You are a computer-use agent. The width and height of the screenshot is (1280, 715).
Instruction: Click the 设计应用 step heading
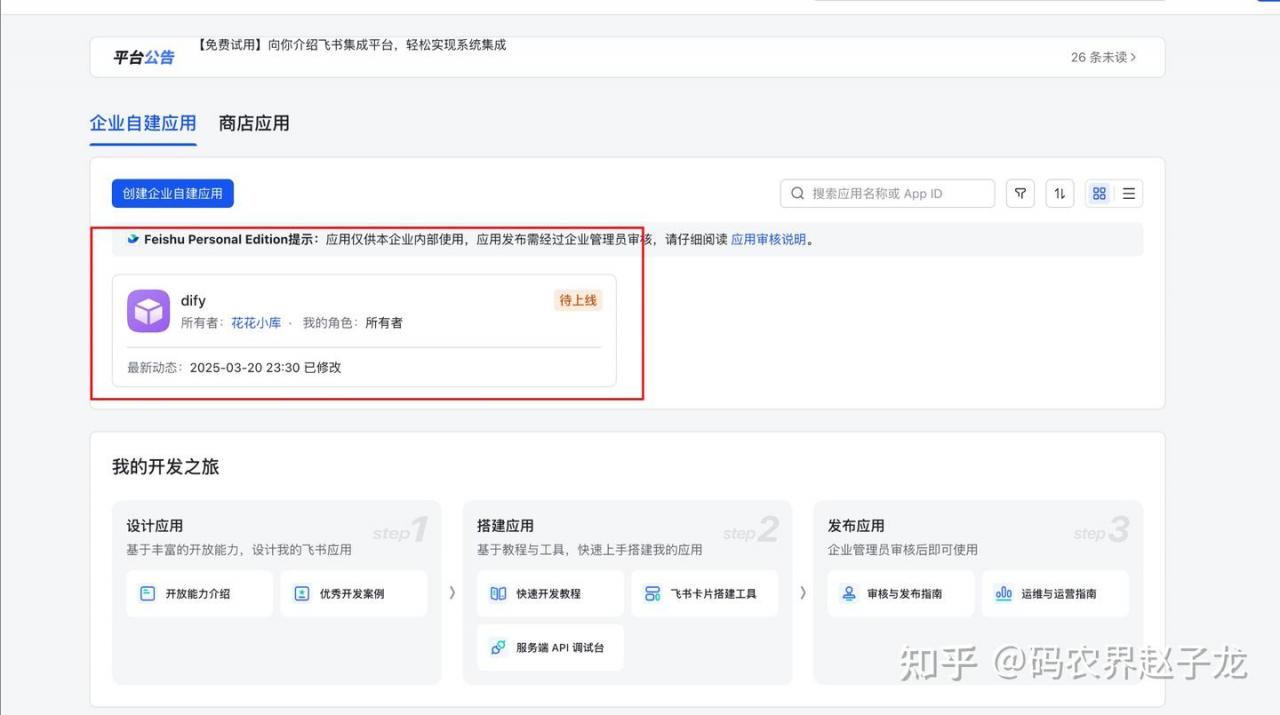click(155, 525)
